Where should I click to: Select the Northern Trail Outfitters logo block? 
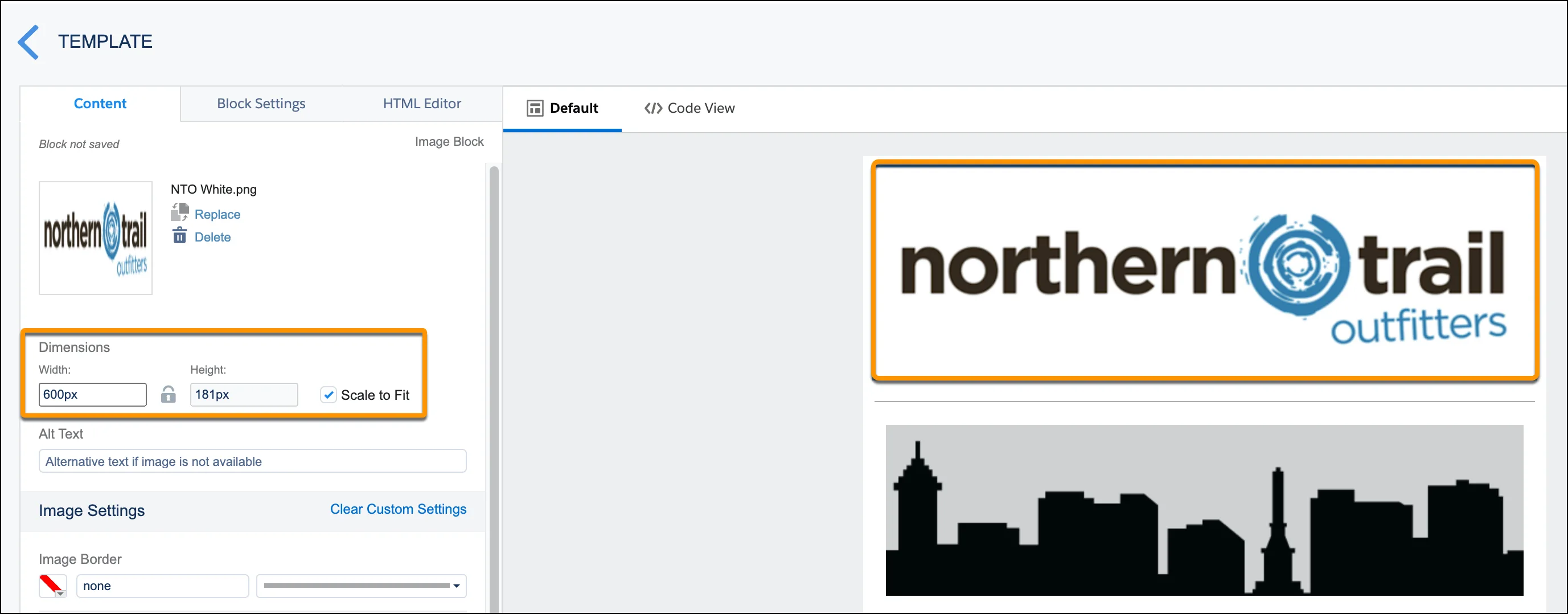[x=1205, y=271]
